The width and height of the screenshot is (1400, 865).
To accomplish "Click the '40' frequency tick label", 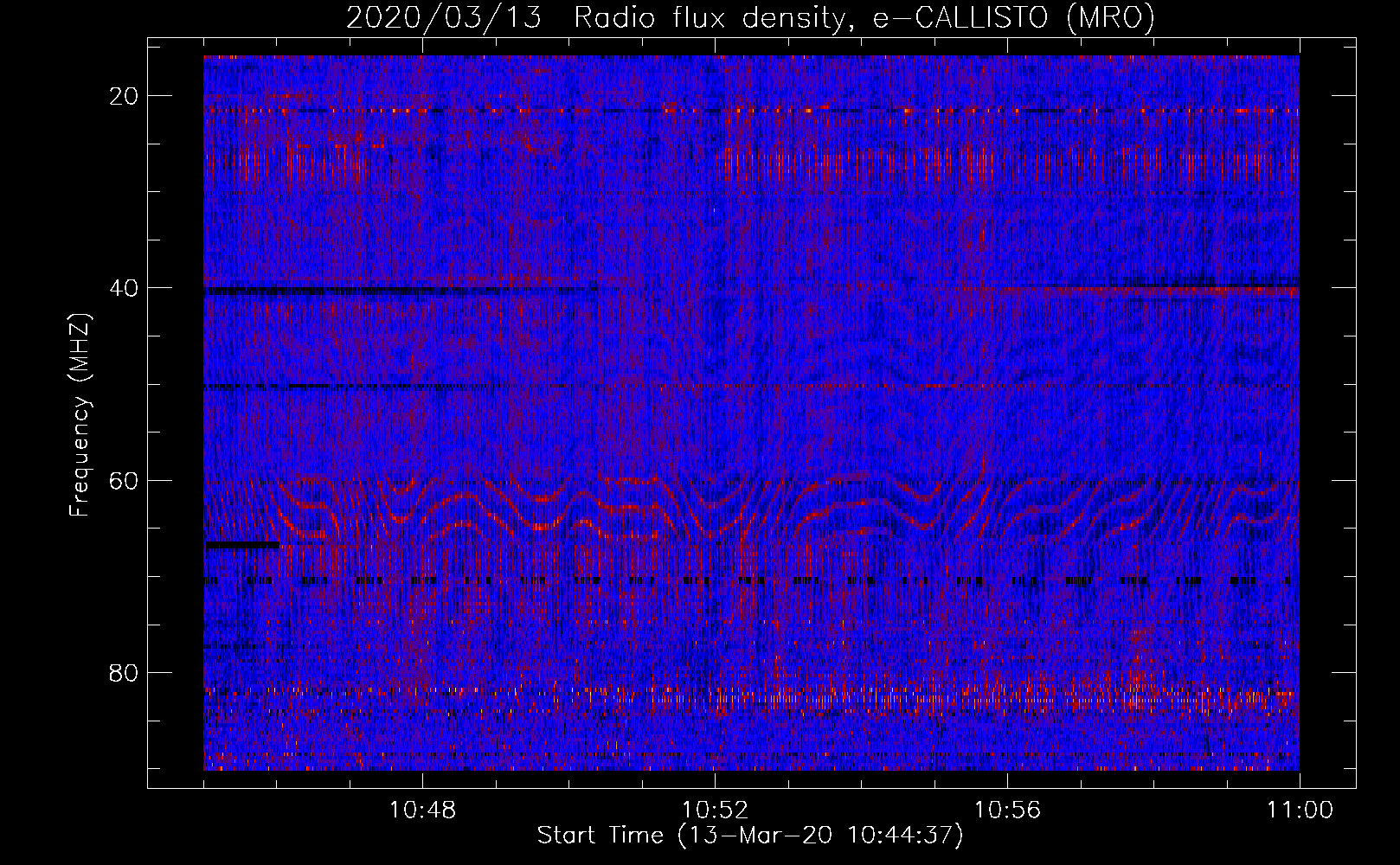I will pos(125,288).
